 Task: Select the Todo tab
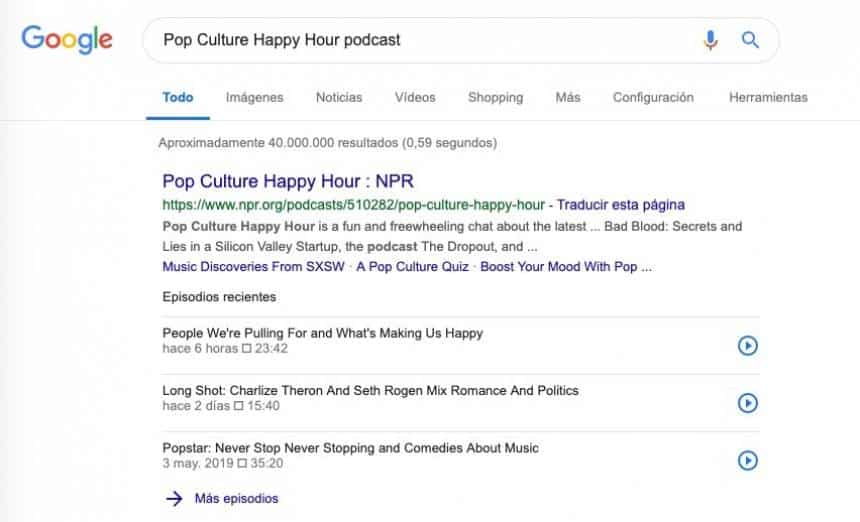pyautogui.click(x=178, y=98)
